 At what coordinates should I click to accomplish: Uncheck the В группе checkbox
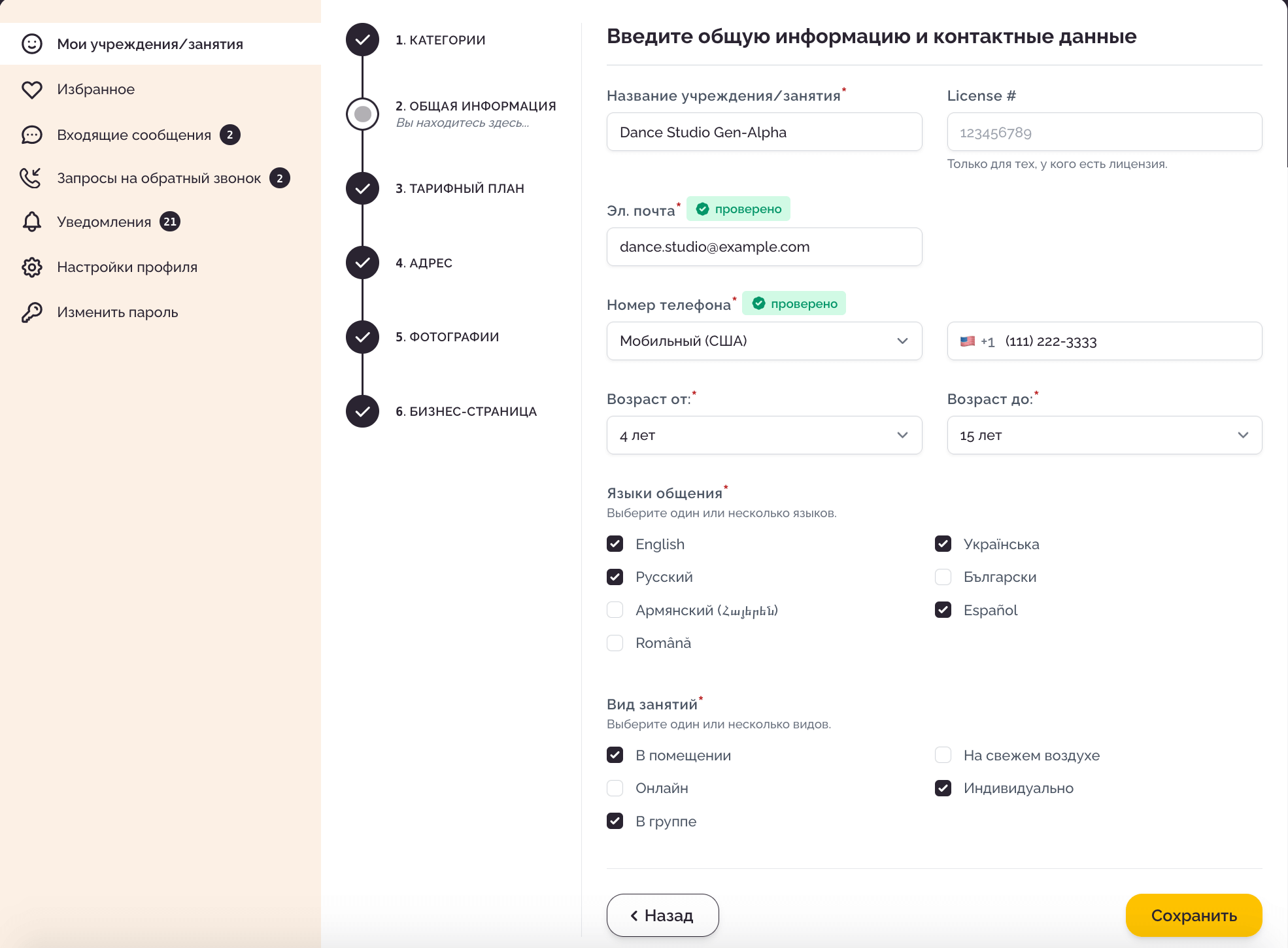click(615, 821)
